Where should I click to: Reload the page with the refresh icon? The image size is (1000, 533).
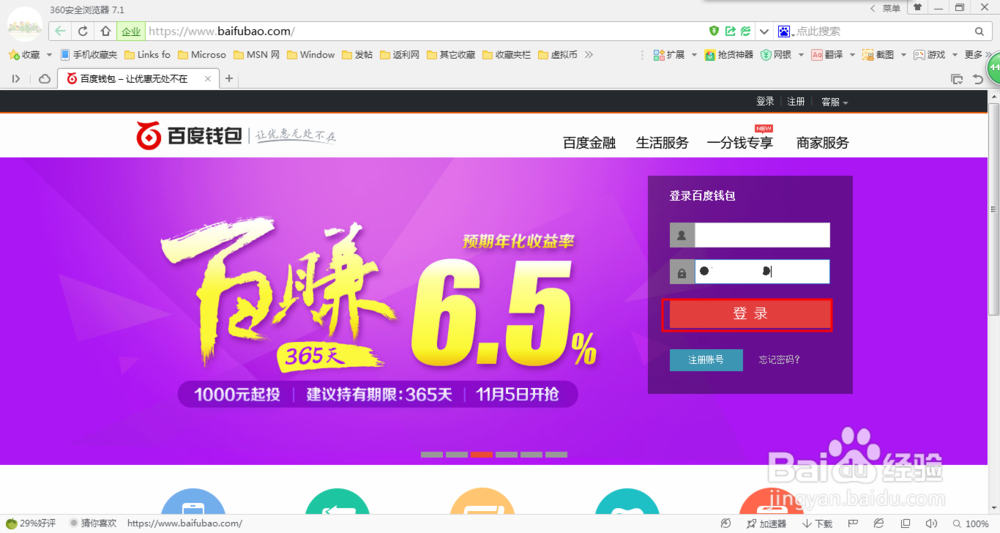coord(83,31)
